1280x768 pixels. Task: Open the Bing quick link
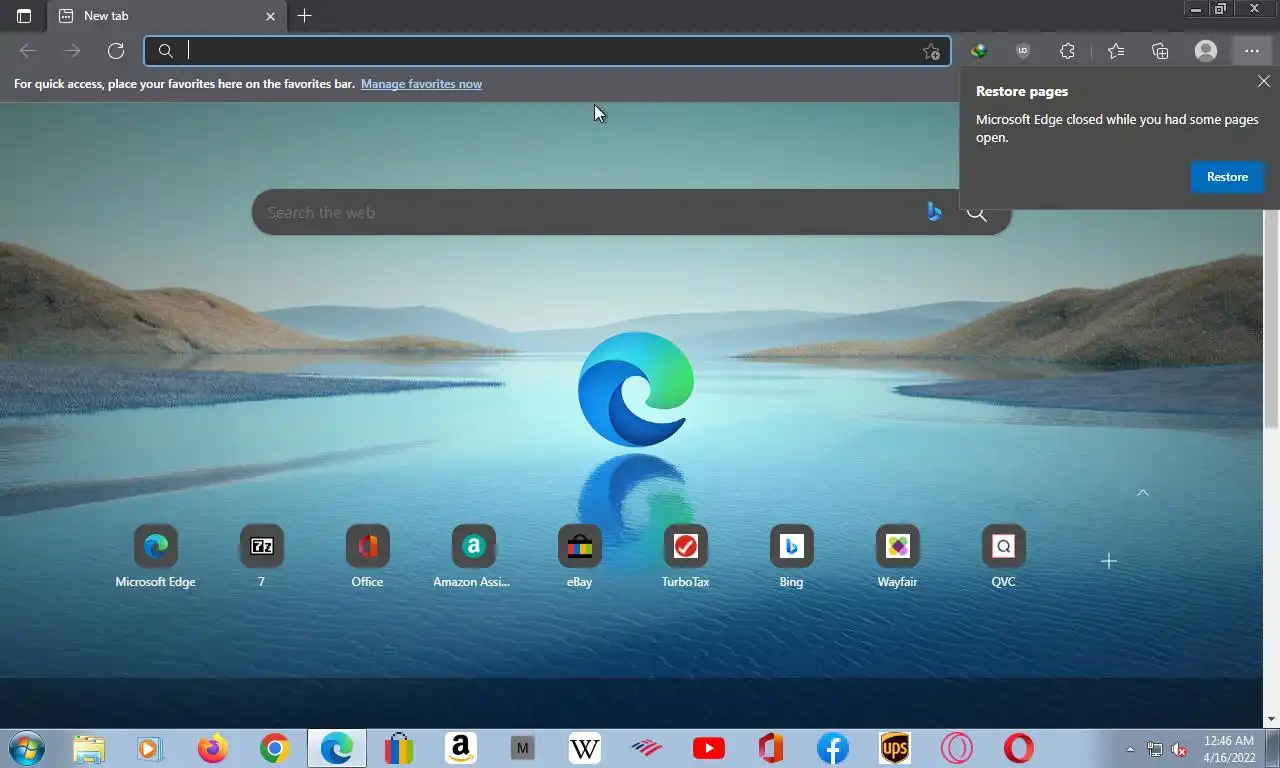[x=792, y=557]
